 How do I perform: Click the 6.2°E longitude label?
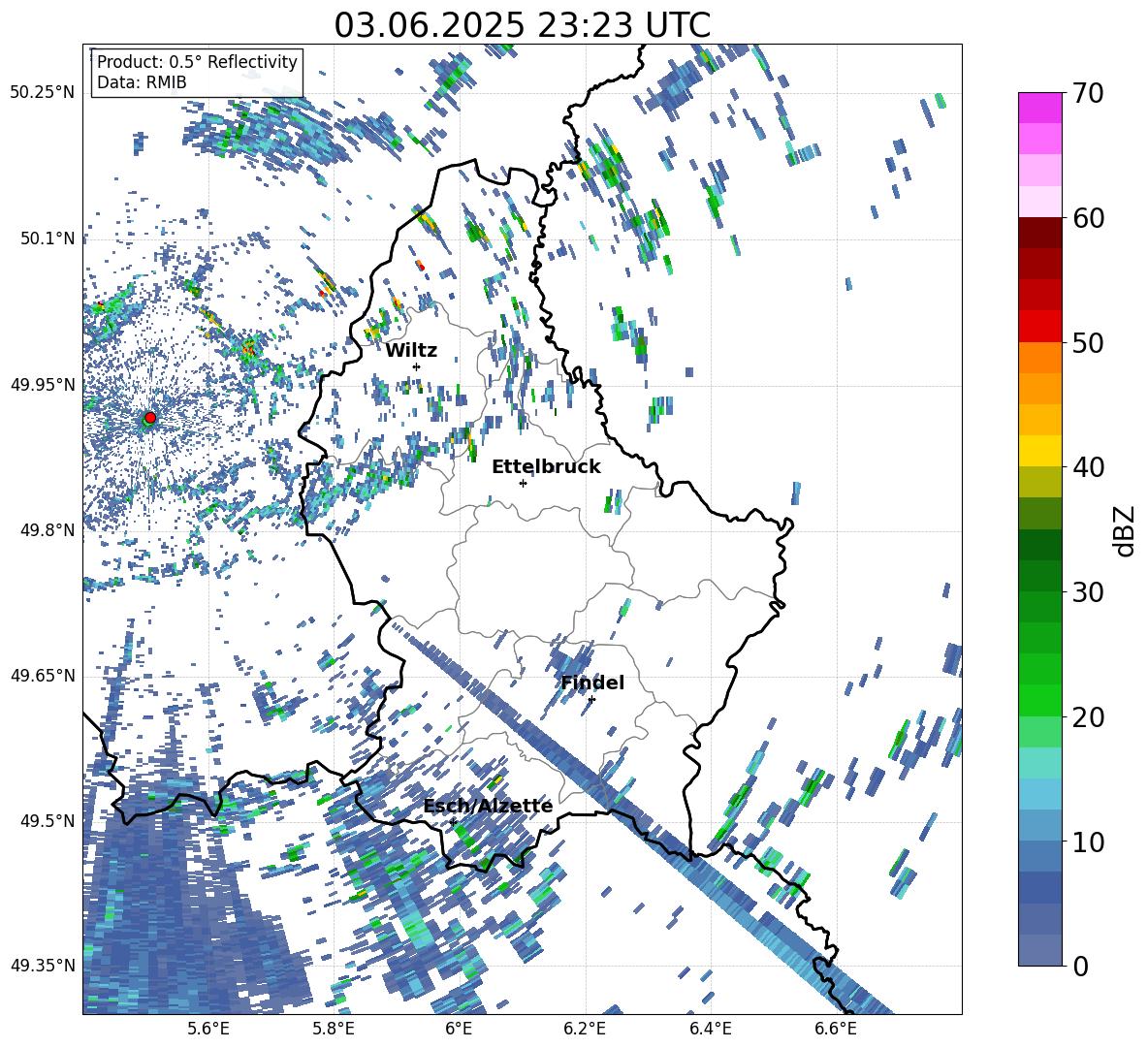point(585,1029)
